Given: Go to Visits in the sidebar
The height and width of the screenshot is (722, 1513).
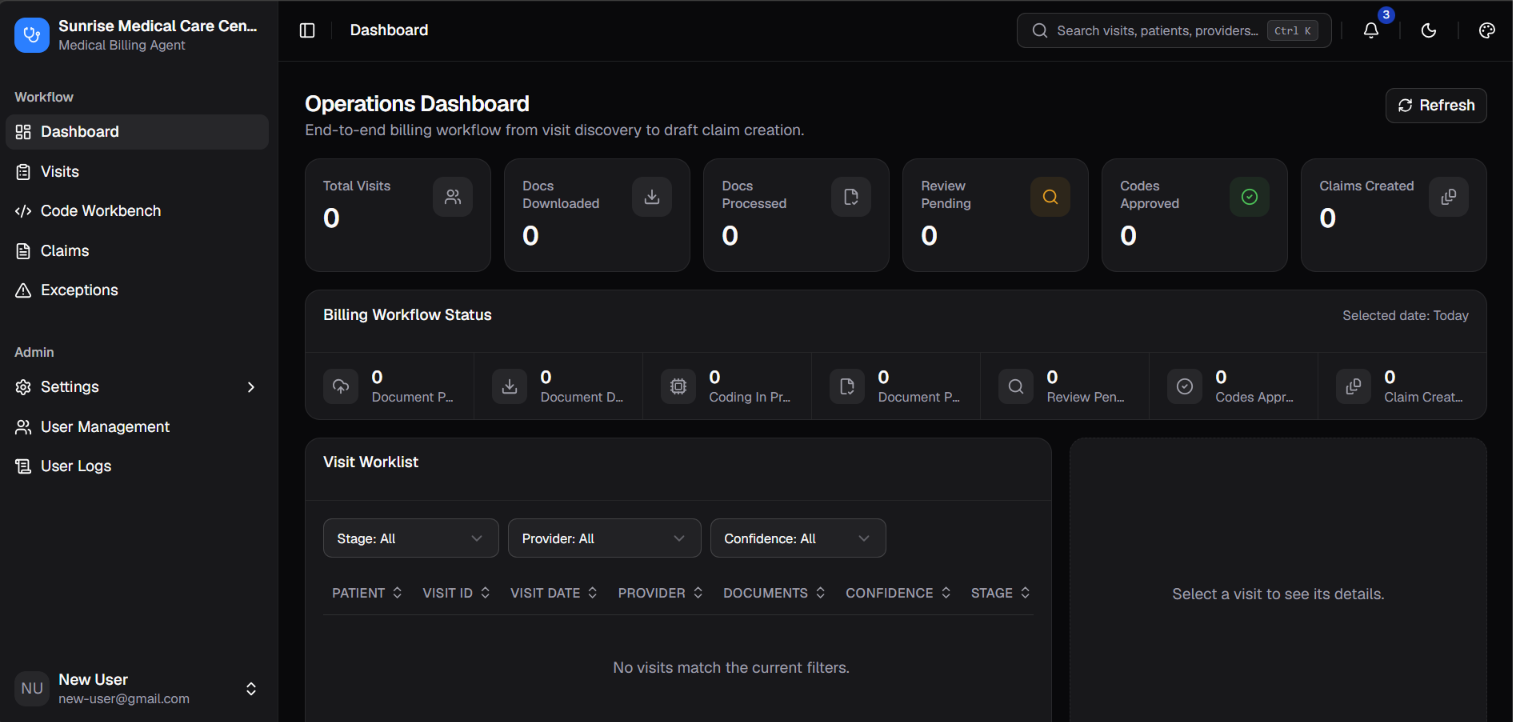Looking at the screenshot, I should coord(138,172).
